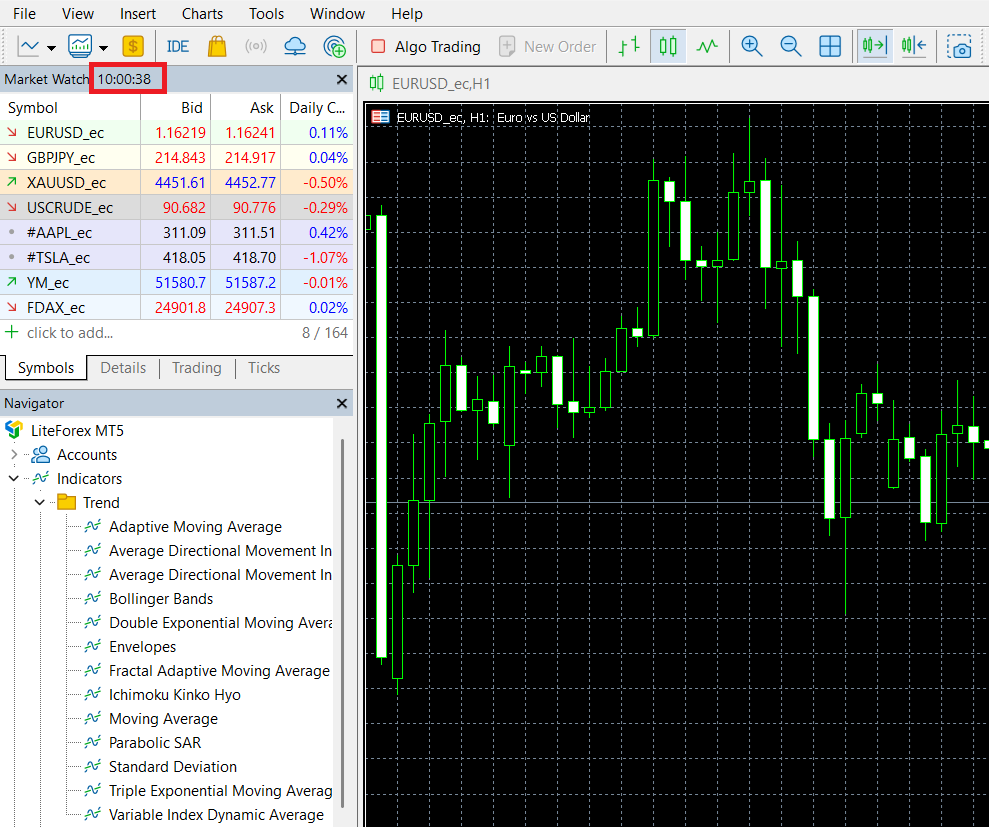Screen dimensions: 989x827
Task: Select the XAUUSD_ec symbol row
Action: (177, 182)
